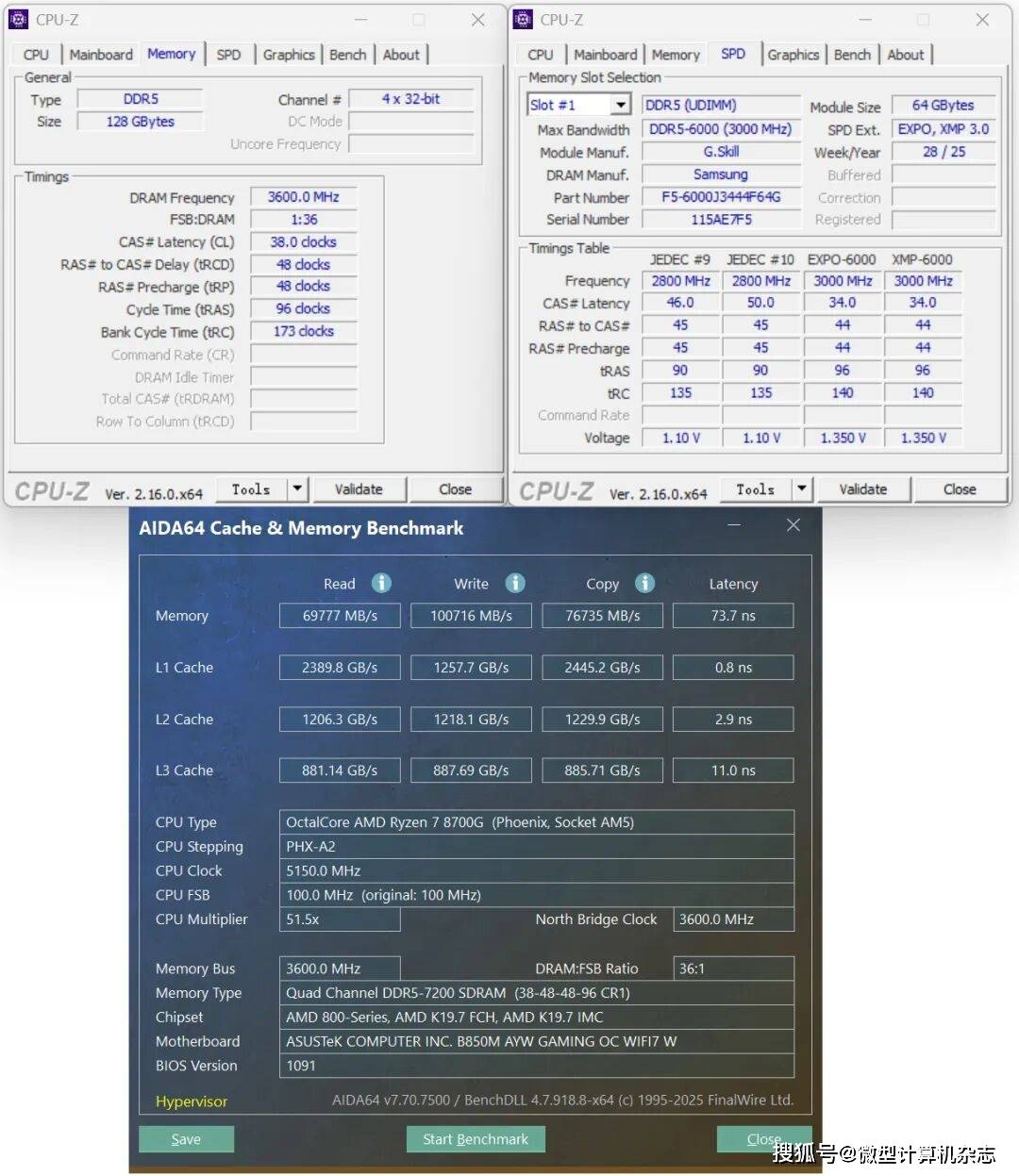The height and width of the screenshot is (1176, 1019).
Task: Select the SPD tab in the right CPU-Z window
Action: pyautogui.click(x=733, y=54)
